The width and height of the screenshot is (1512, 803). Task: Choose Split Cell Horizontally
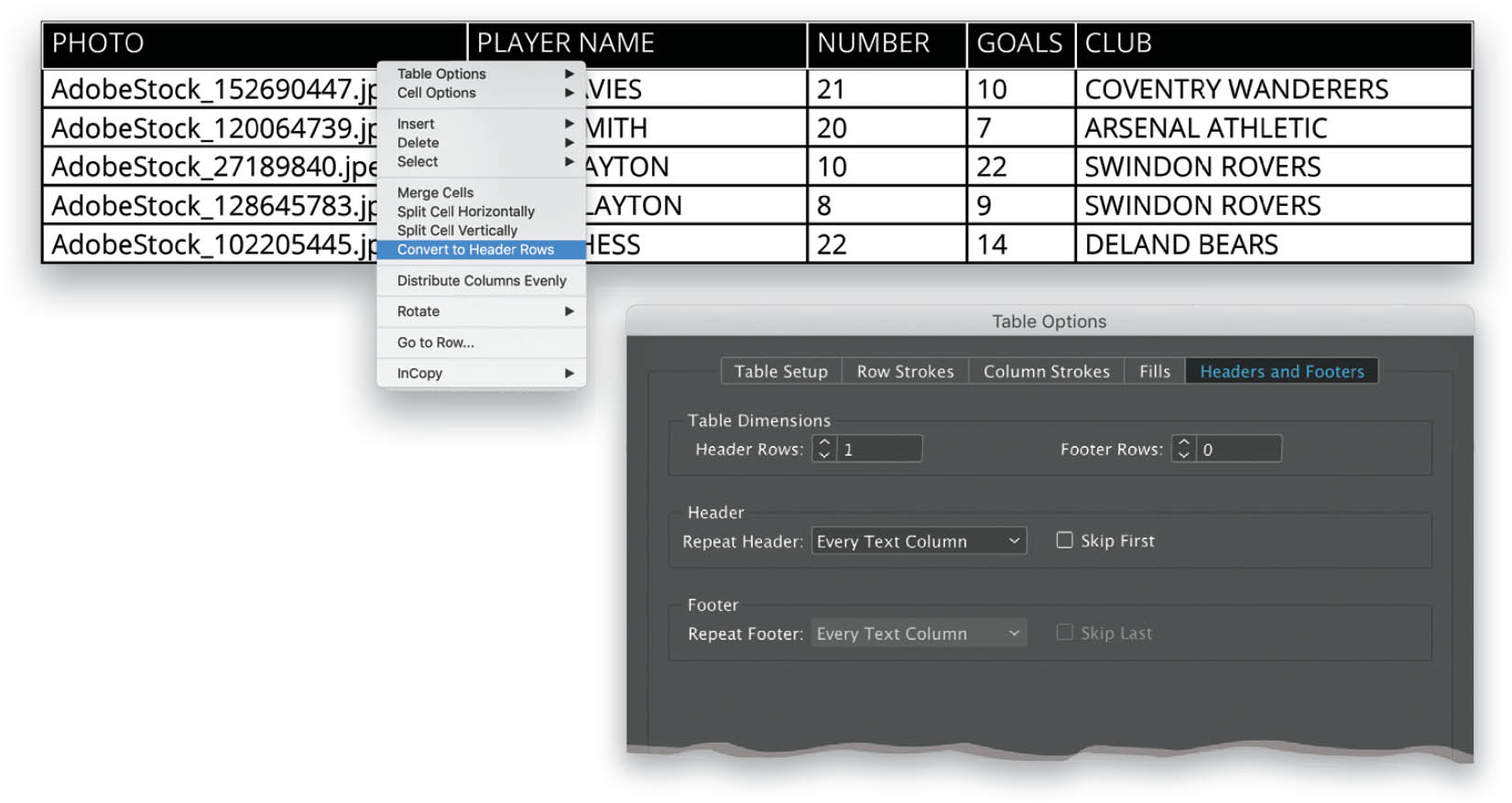(x=481, y=212)
